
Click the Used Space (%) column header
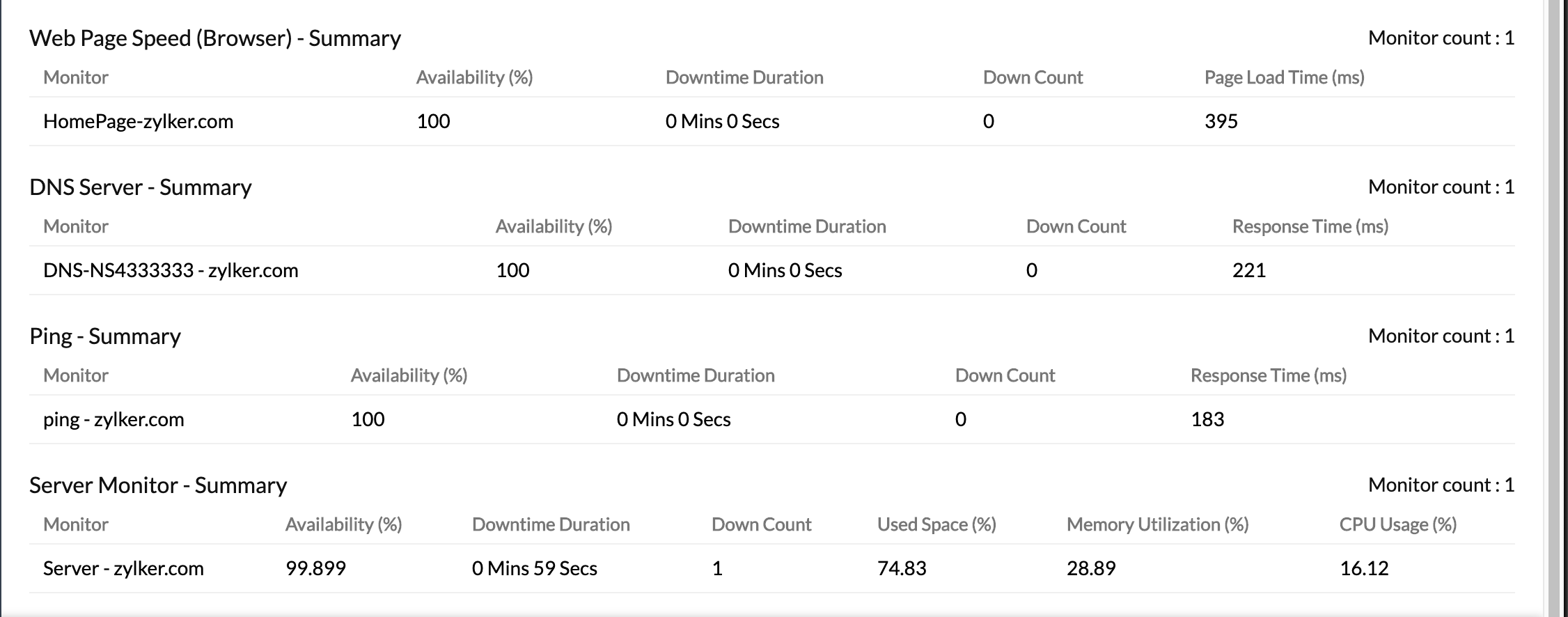pyautogui.click(x=936, y=524)
